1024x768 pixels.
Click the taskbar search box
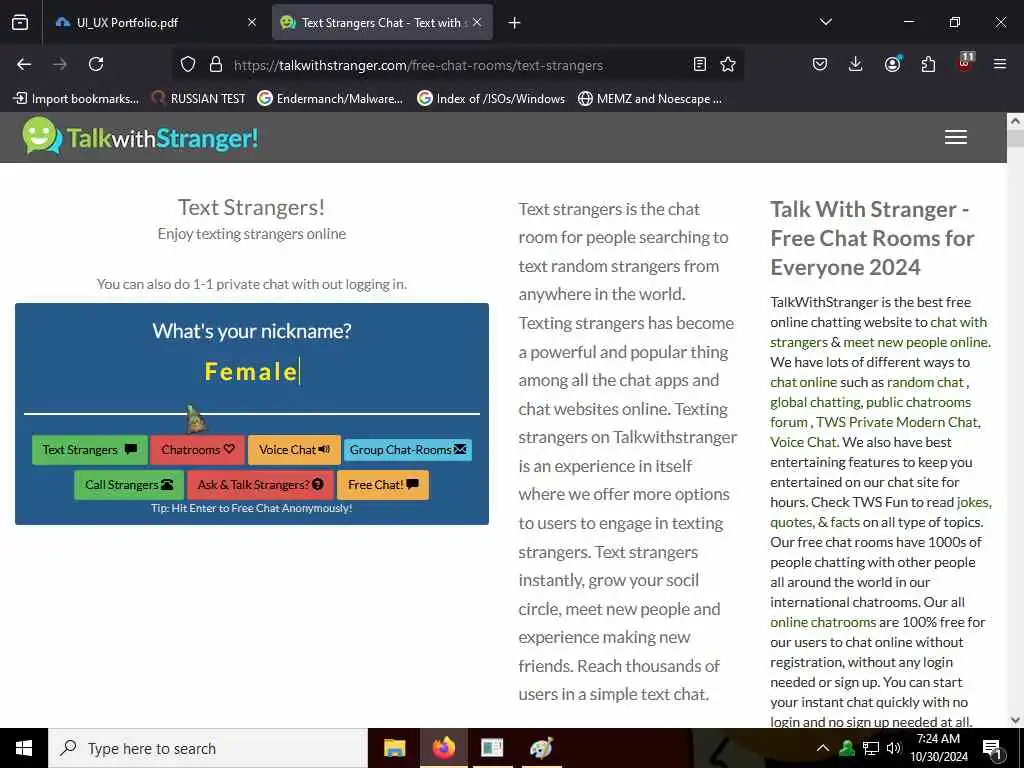208,748
